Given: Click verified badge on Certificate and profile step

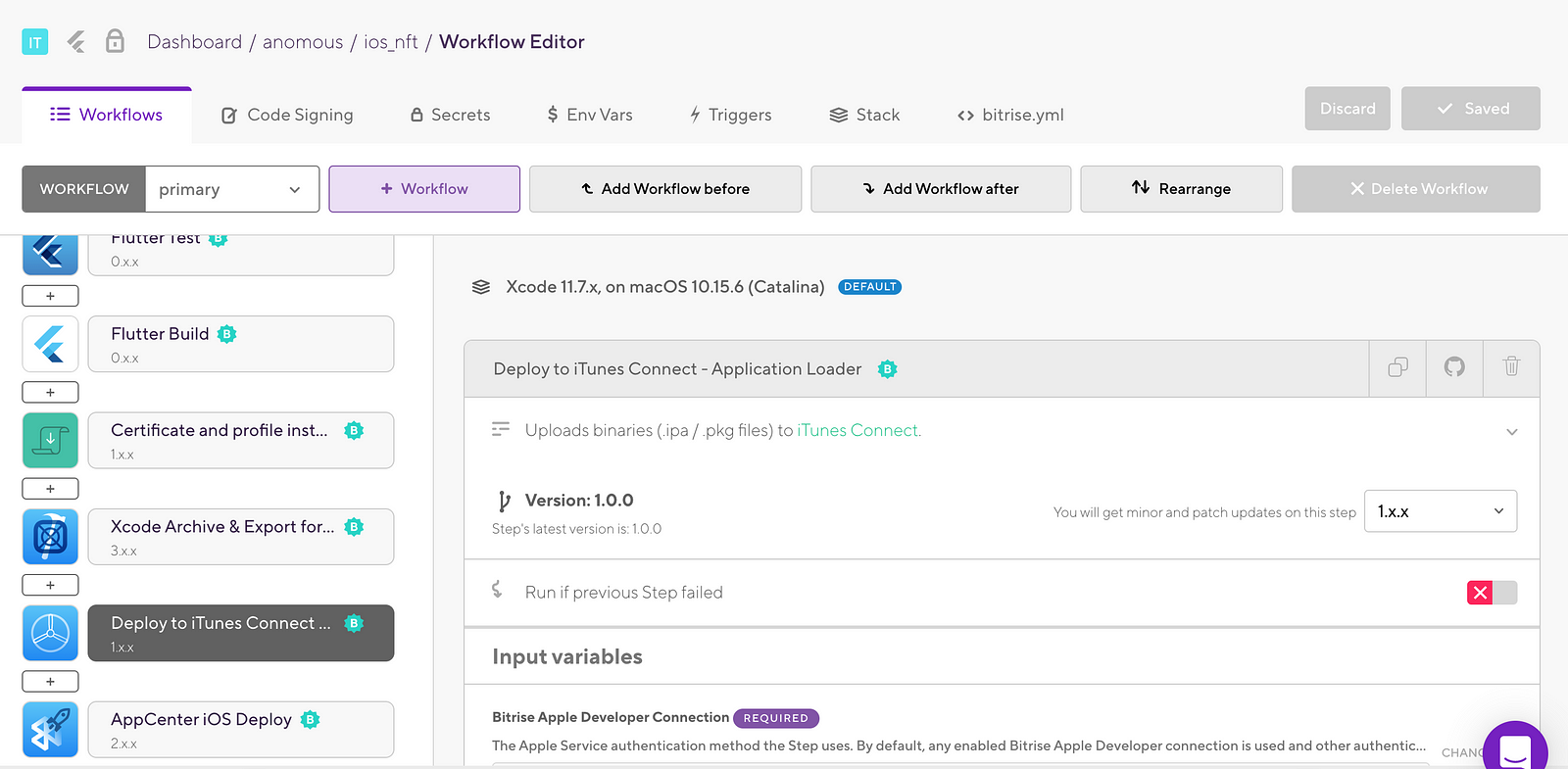Looking at the screenshot, I should click(355, 430).
